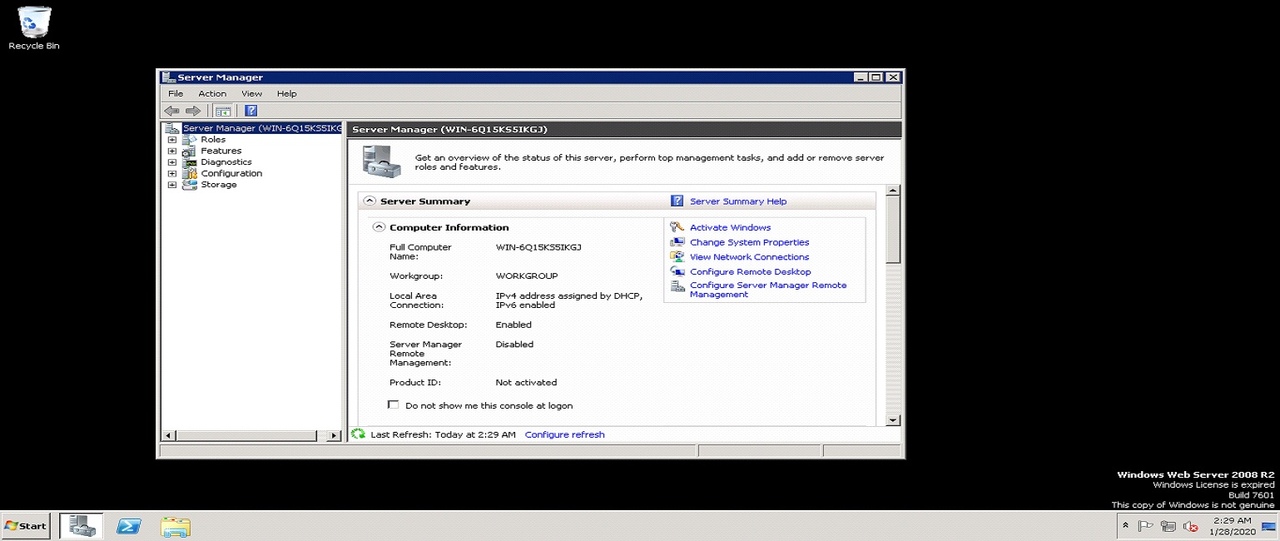Expand the Diagnostics tree node
1280x541 pixels.
172,162
